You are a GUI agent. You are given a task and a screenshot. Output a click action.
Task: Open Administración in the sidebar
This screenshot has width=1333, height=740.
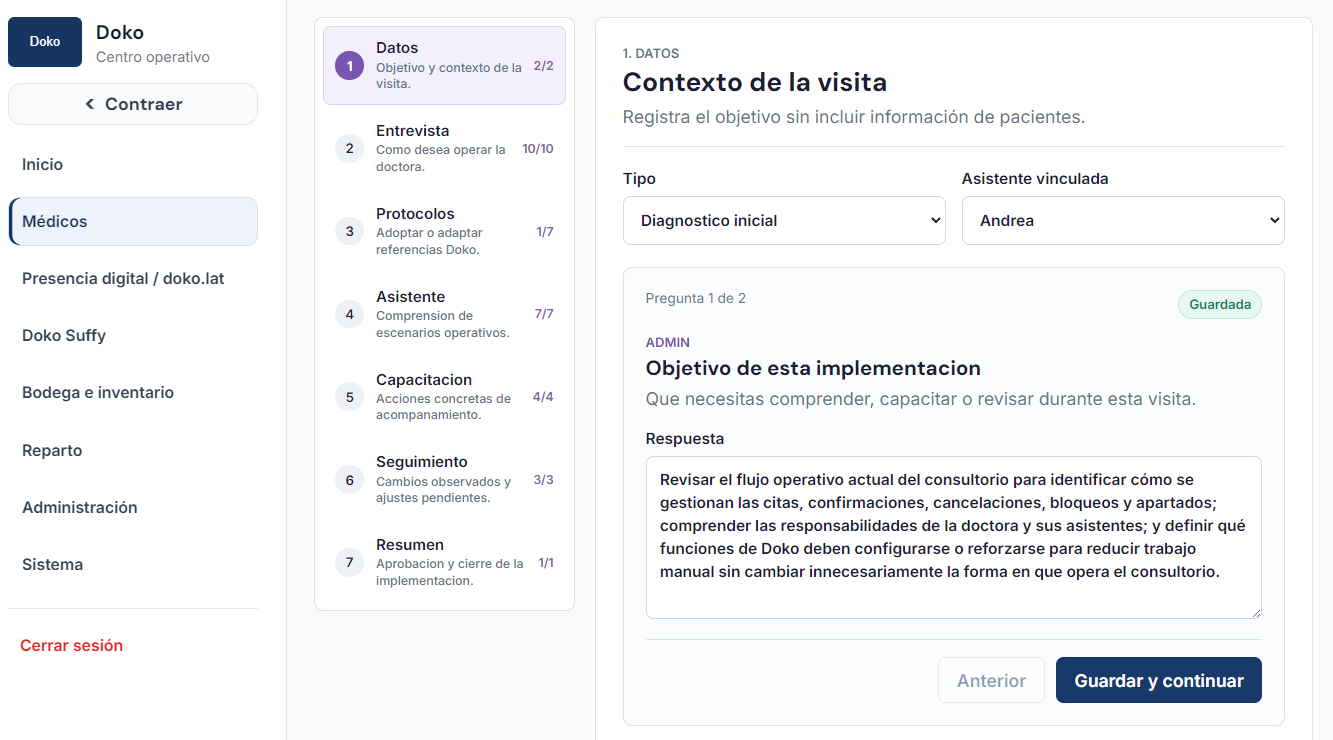pyautogui.click(x=133, y=508)
